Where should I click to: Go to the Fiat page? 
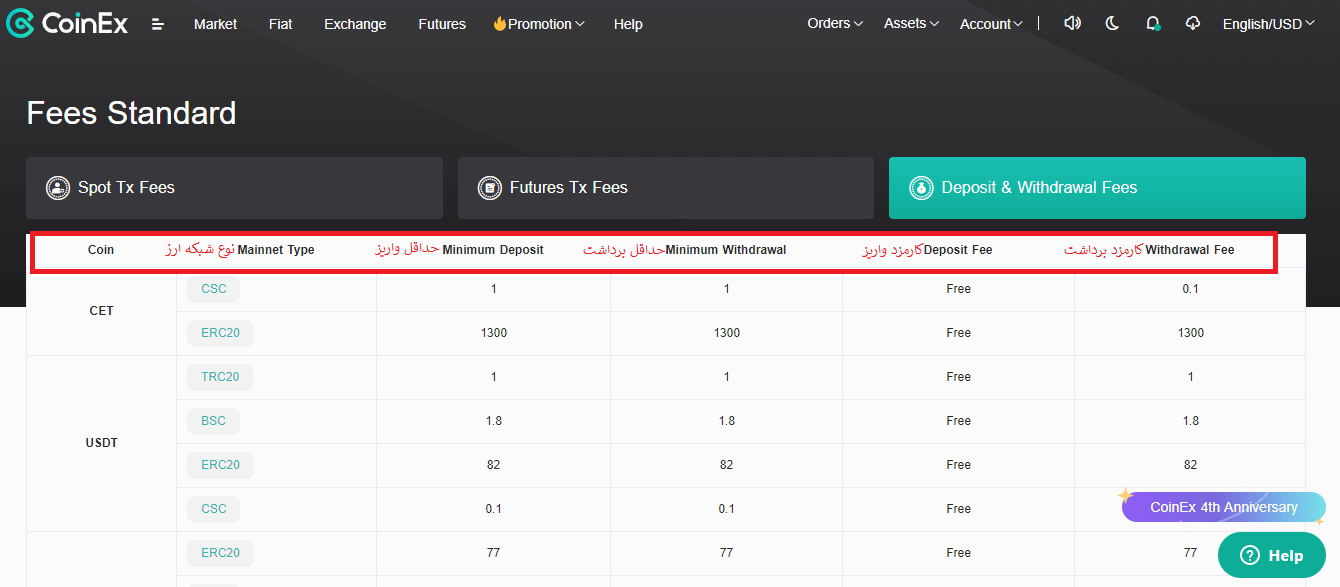pos(281,24)
